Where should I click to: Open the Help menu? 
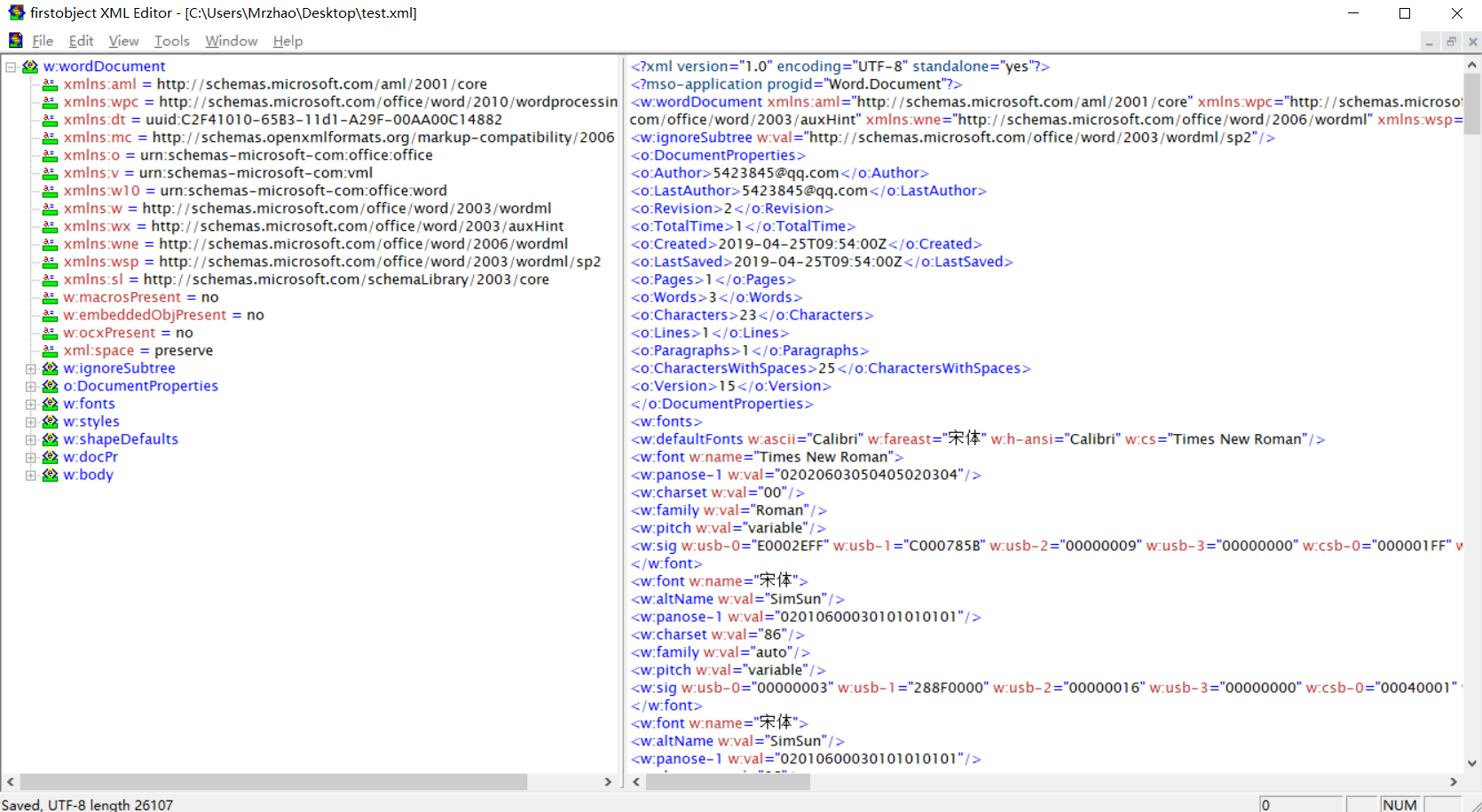pos(288,41)
